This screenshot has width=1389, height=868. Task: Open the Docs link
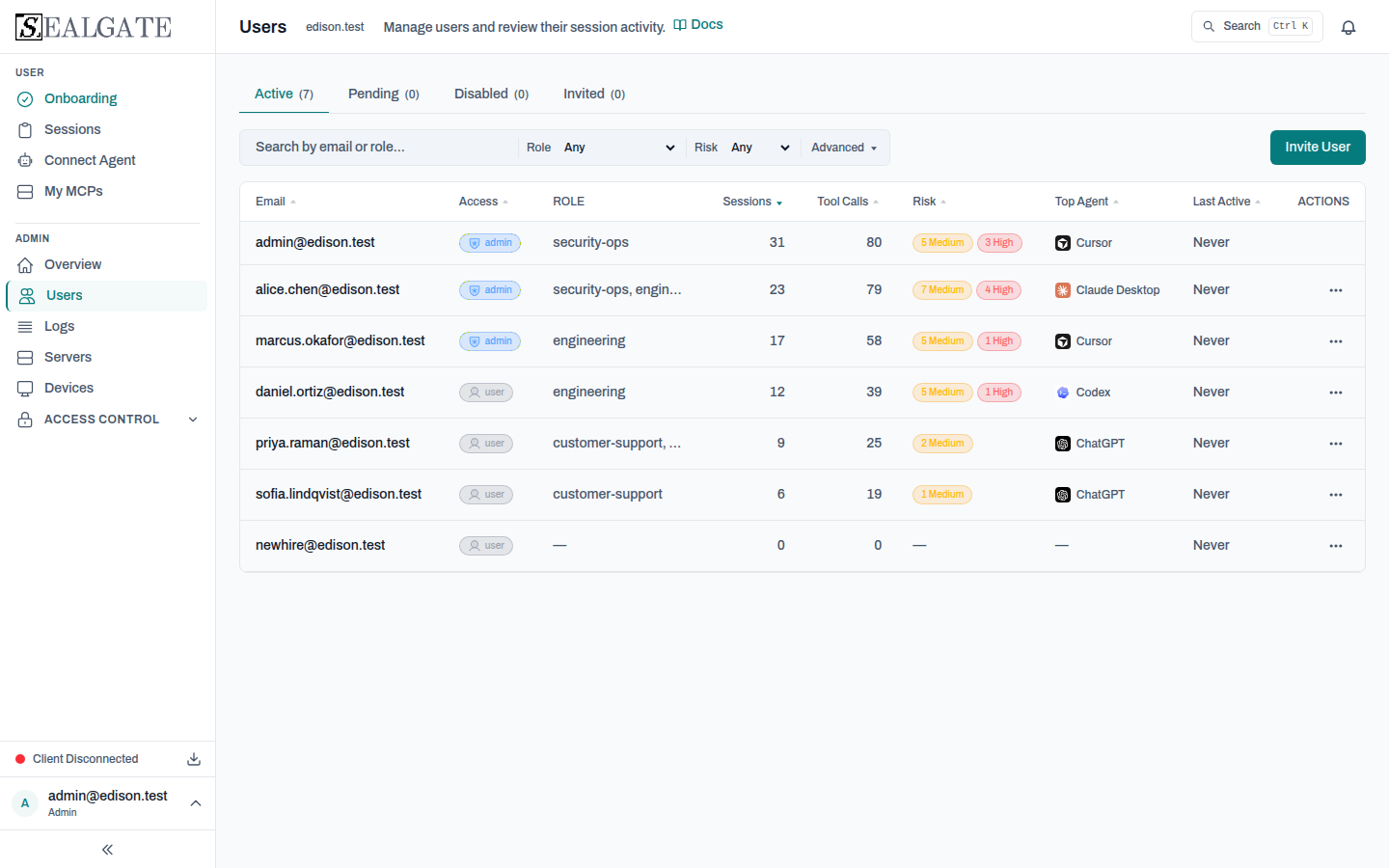(x=698, y=25)
